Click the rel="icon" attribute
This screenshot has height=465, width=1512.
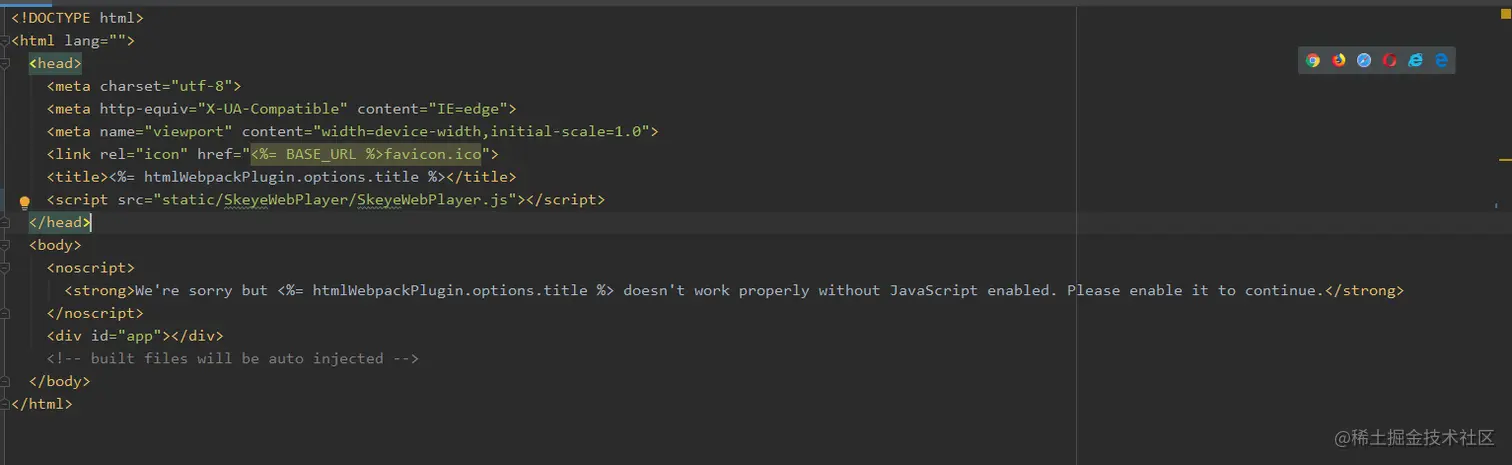pos(144,154)
